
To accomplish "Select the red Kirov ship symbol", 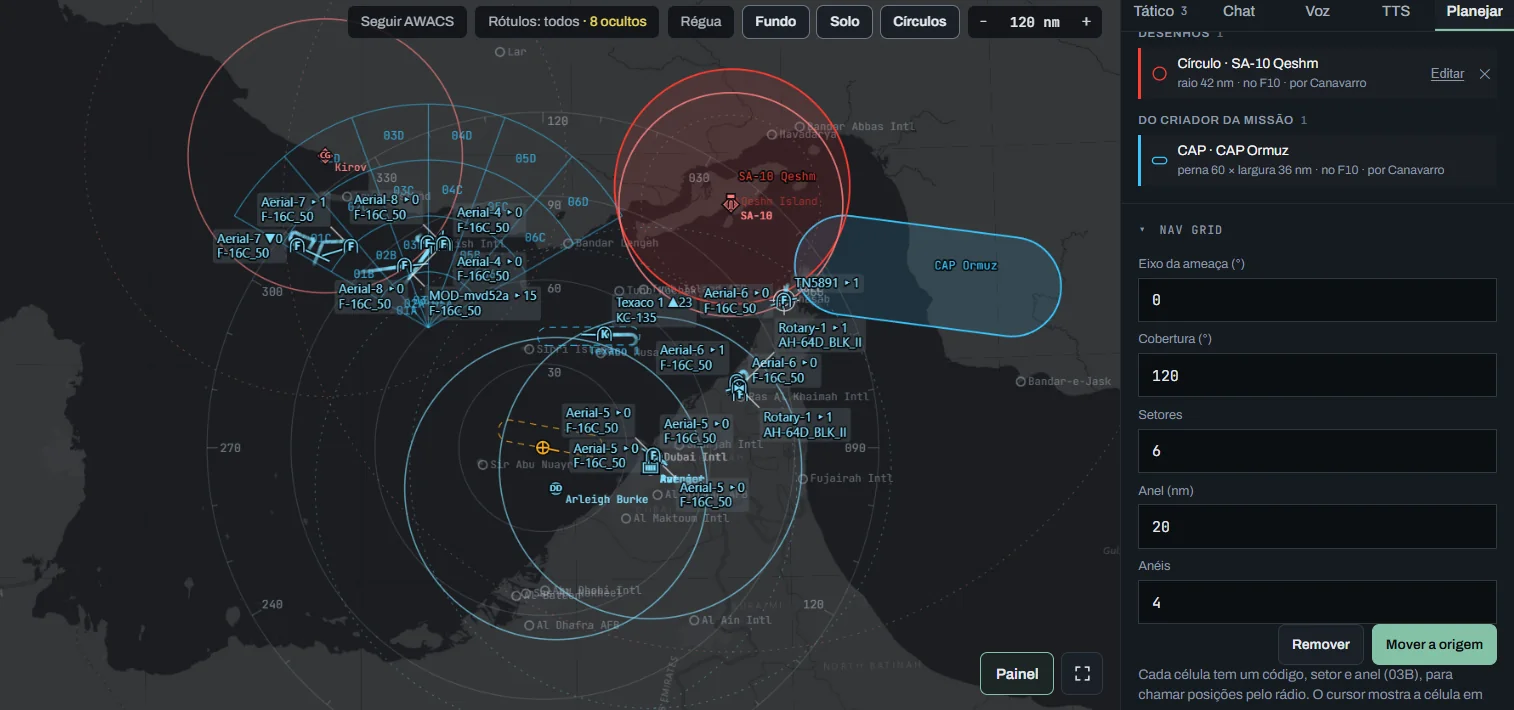I will 325,156.
